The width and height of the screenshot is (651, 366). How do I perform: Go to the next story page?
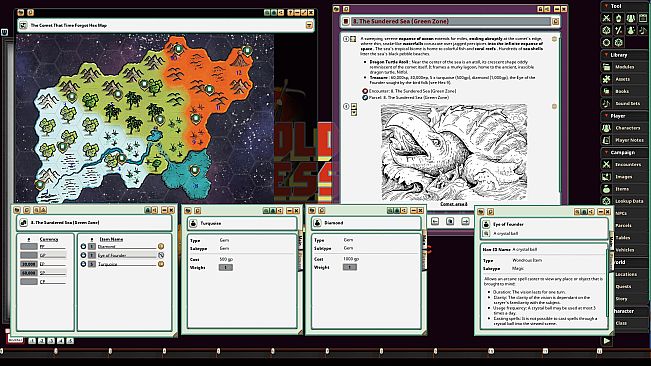point(465,222)
